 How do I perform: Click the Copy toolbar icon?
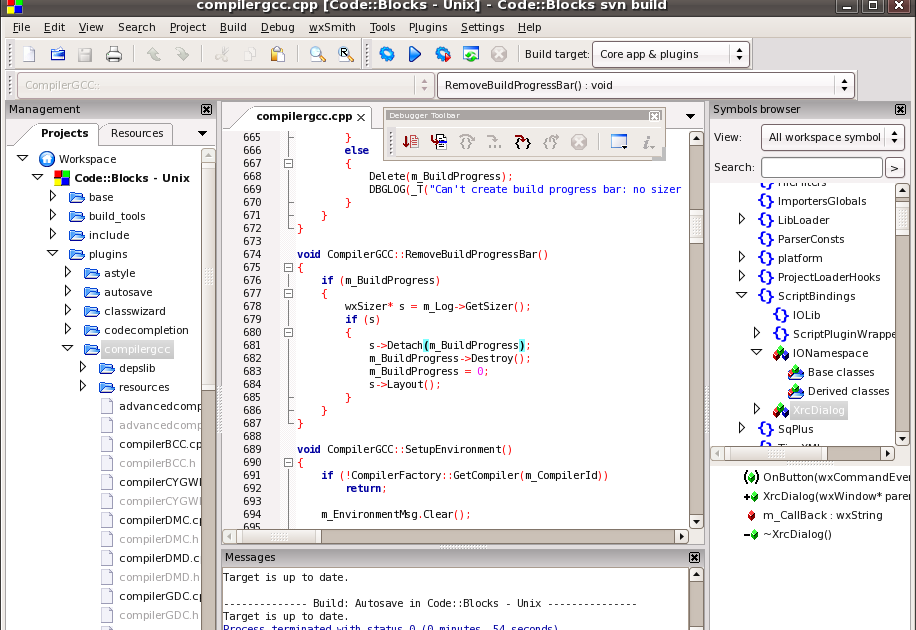click(250, 54)
